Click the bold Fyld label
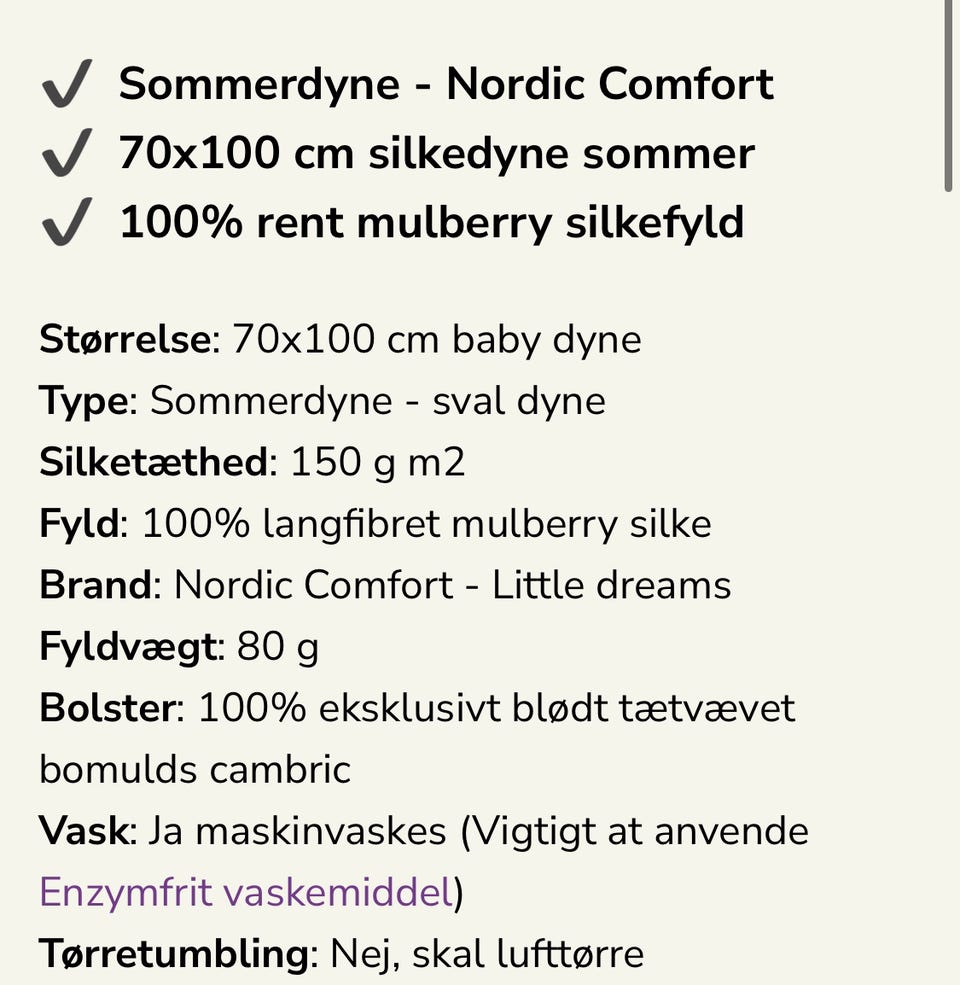Screen dimensions: 960x985 click(x=79, y=524)
